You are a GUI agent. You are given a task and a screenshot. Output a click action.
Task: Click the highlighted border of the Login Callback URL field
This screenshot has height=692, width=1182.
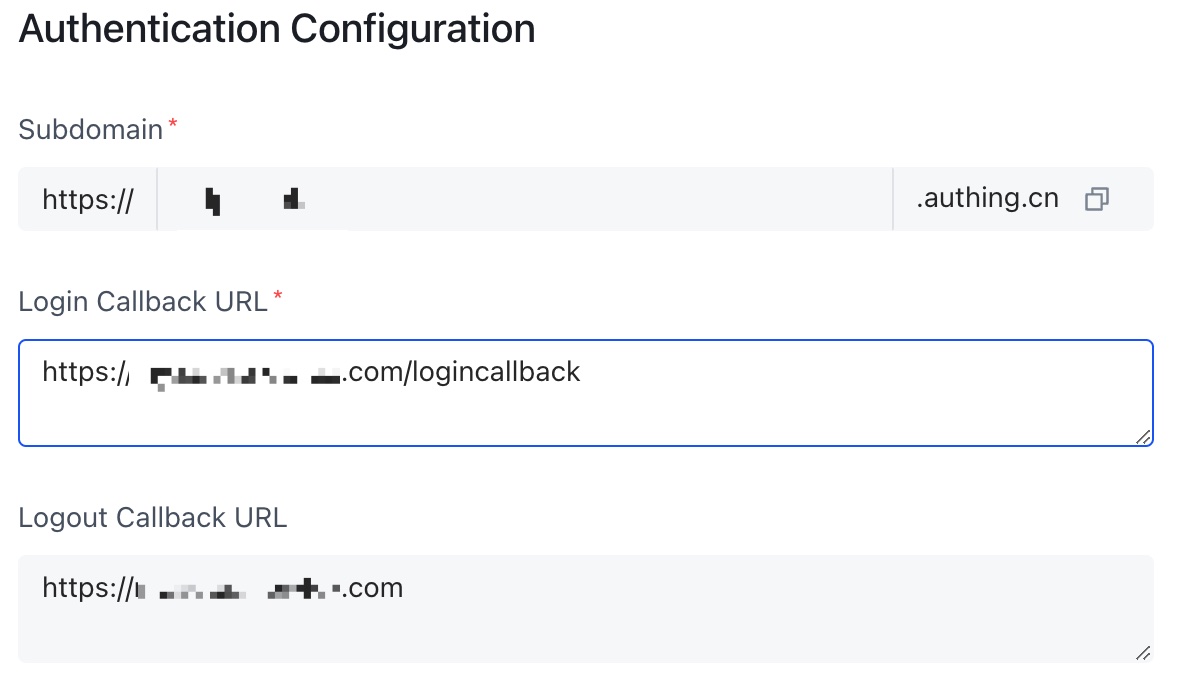coord(587,340)
